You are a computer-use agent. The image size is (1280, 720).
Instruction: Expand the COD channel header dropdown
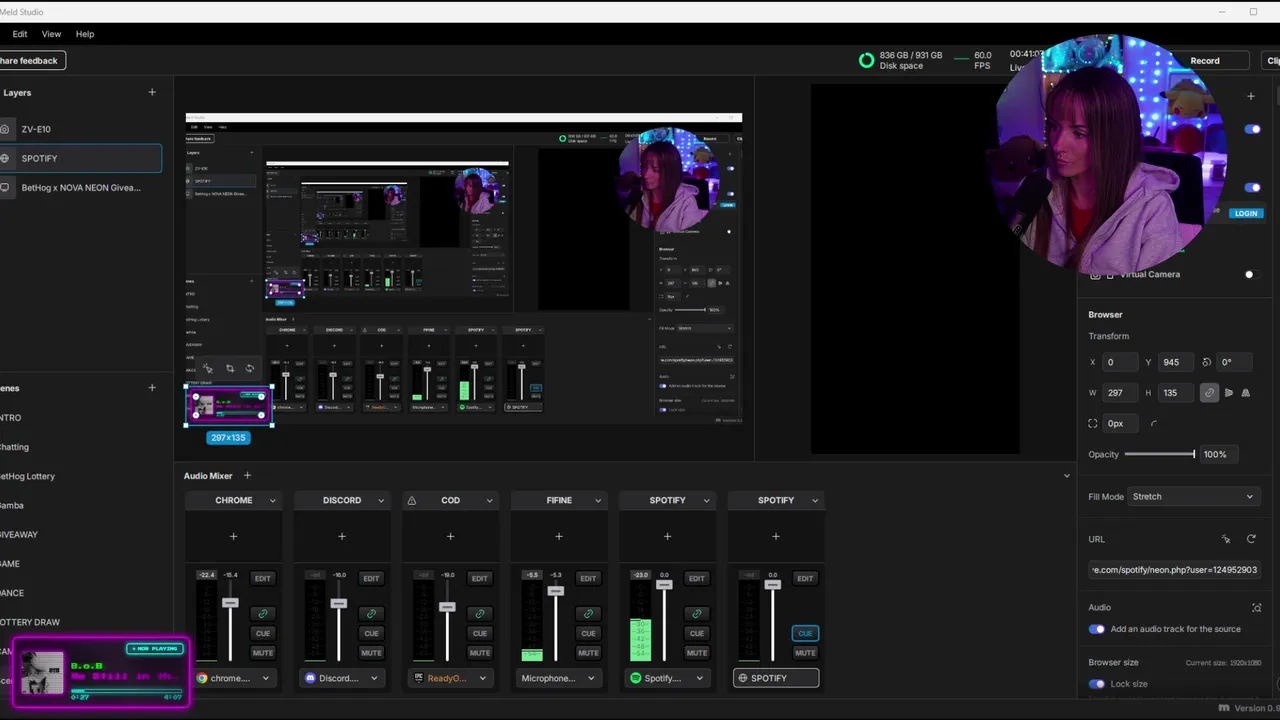(x=489, y=501)
